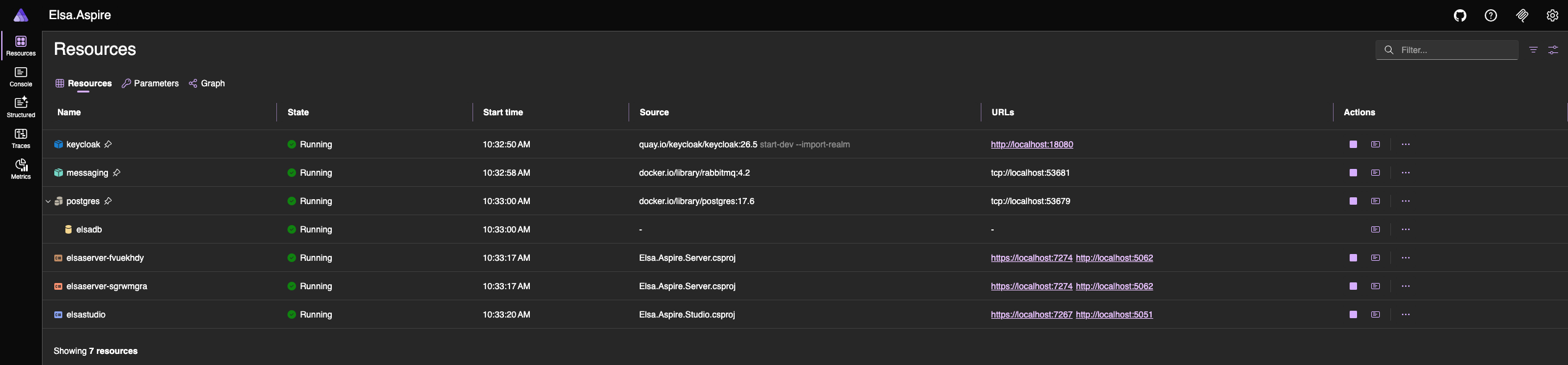
Task: Open console logs for elsaserver-fvuekhdy
Action: tap(1376, 258)
